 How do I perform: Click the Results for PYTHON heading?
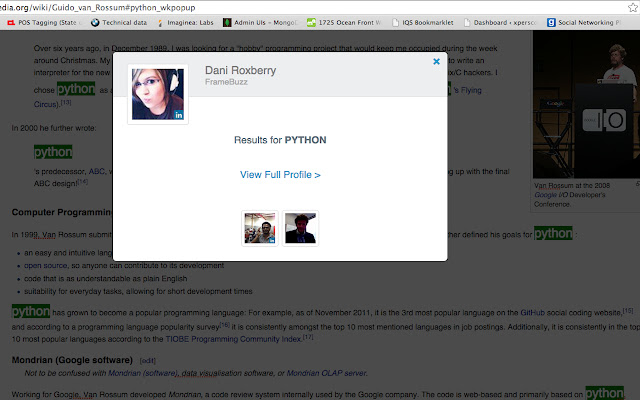pos(280,140)
